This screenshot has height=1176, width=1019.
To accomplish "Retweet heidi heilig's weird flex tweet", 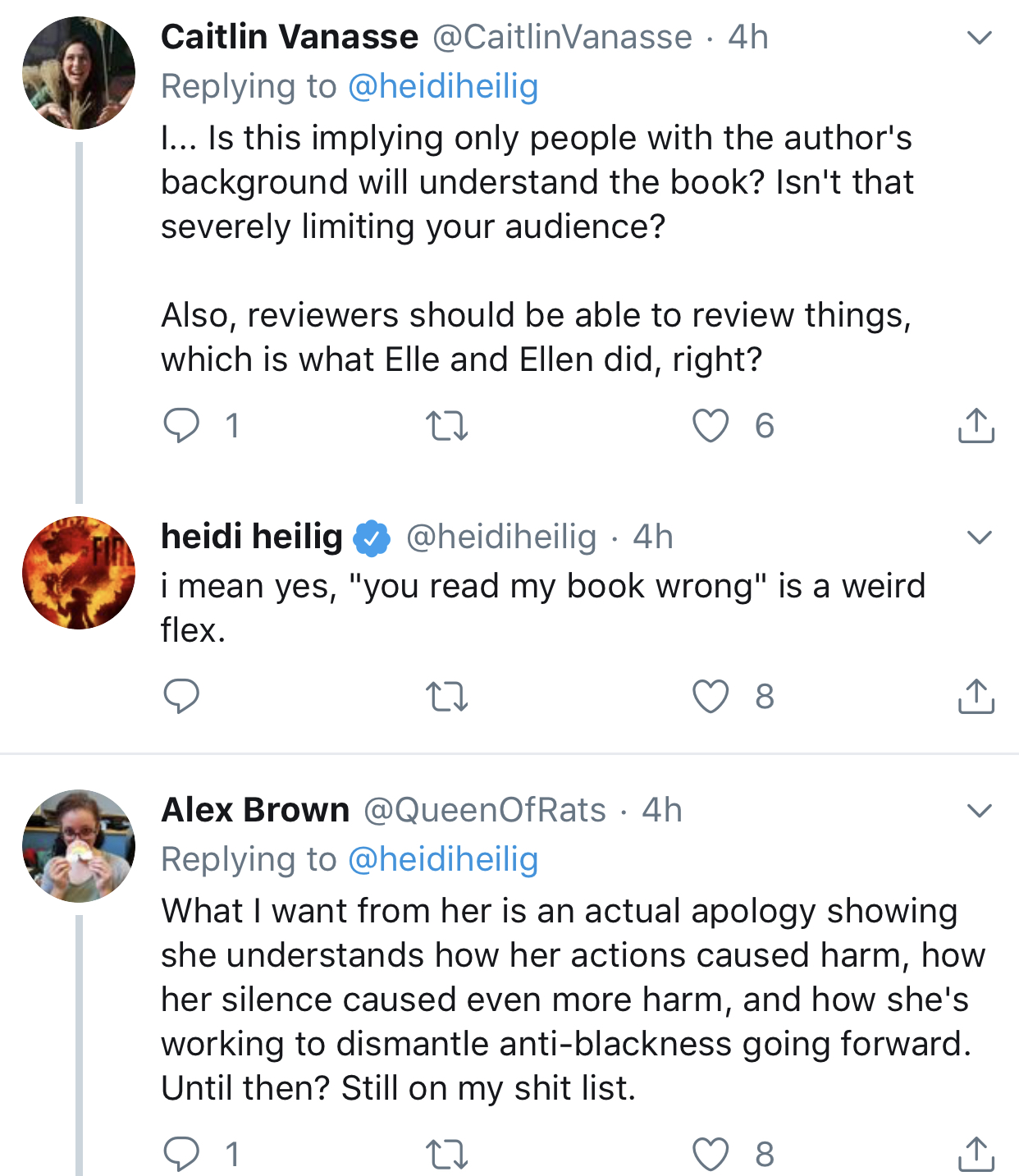I will coord(447,697).
